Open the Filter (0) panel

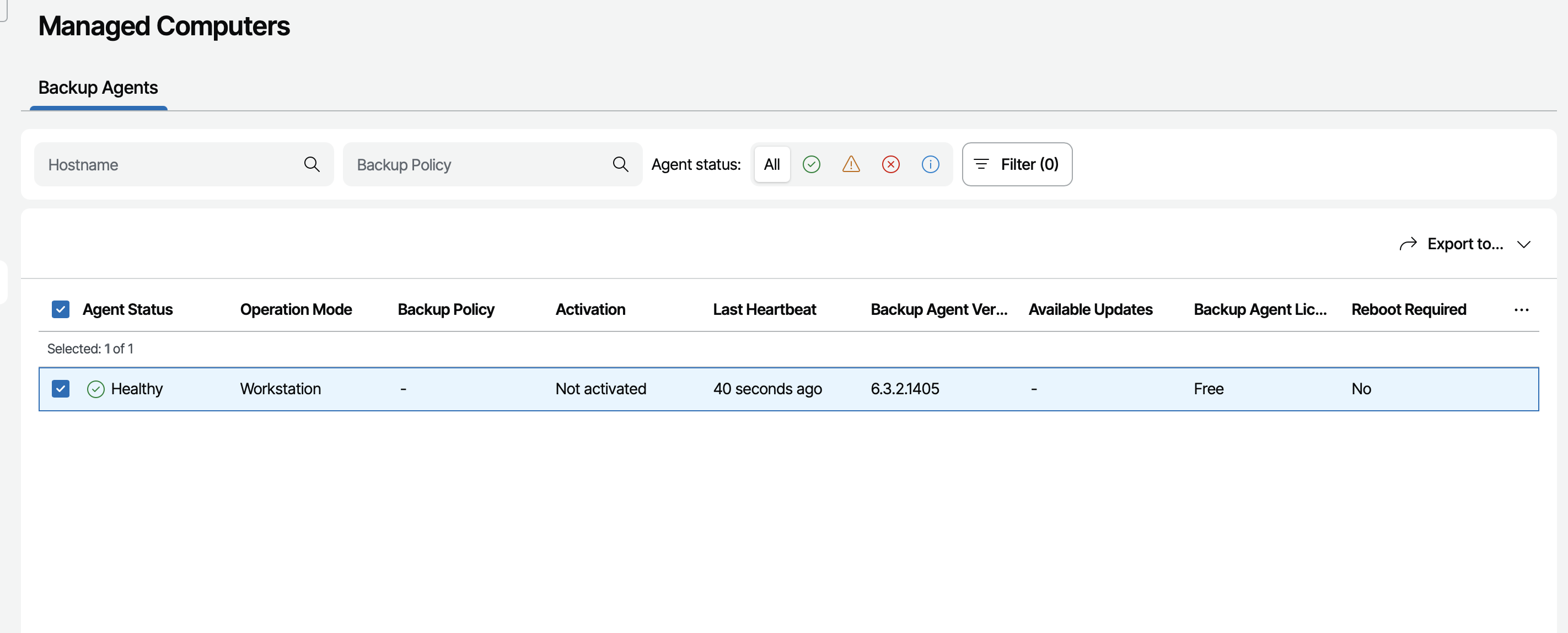coord(1017,164)
